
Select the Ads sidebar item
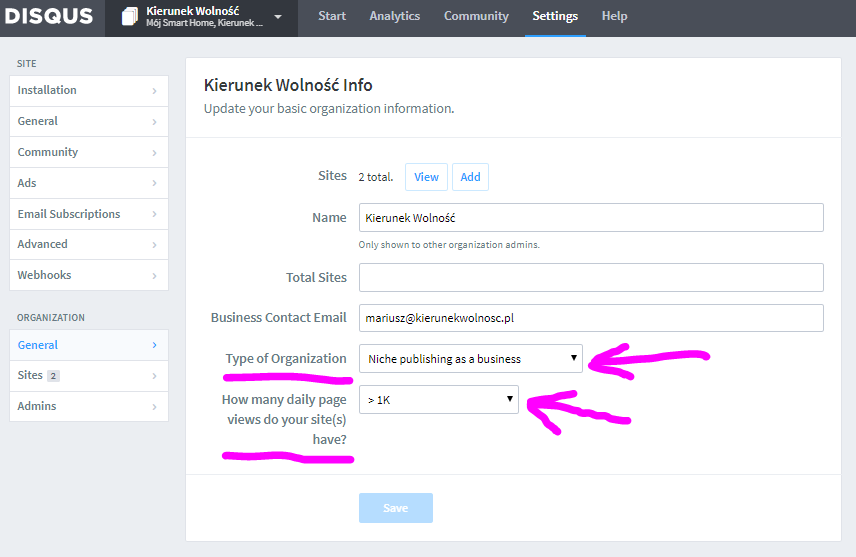88,183
